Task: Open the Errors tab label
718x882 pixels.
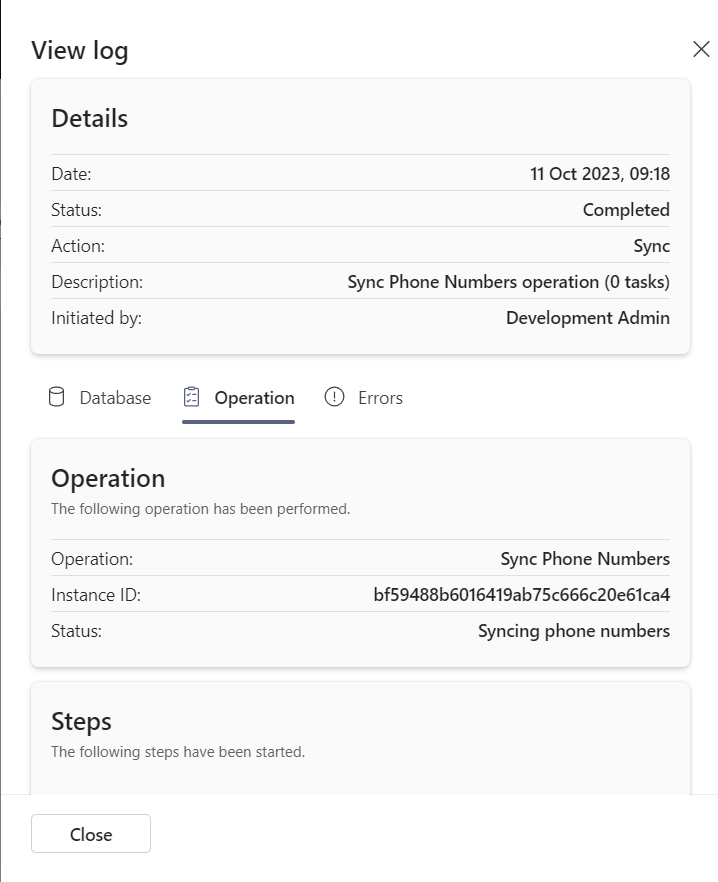Action: (x=380, y=398)
